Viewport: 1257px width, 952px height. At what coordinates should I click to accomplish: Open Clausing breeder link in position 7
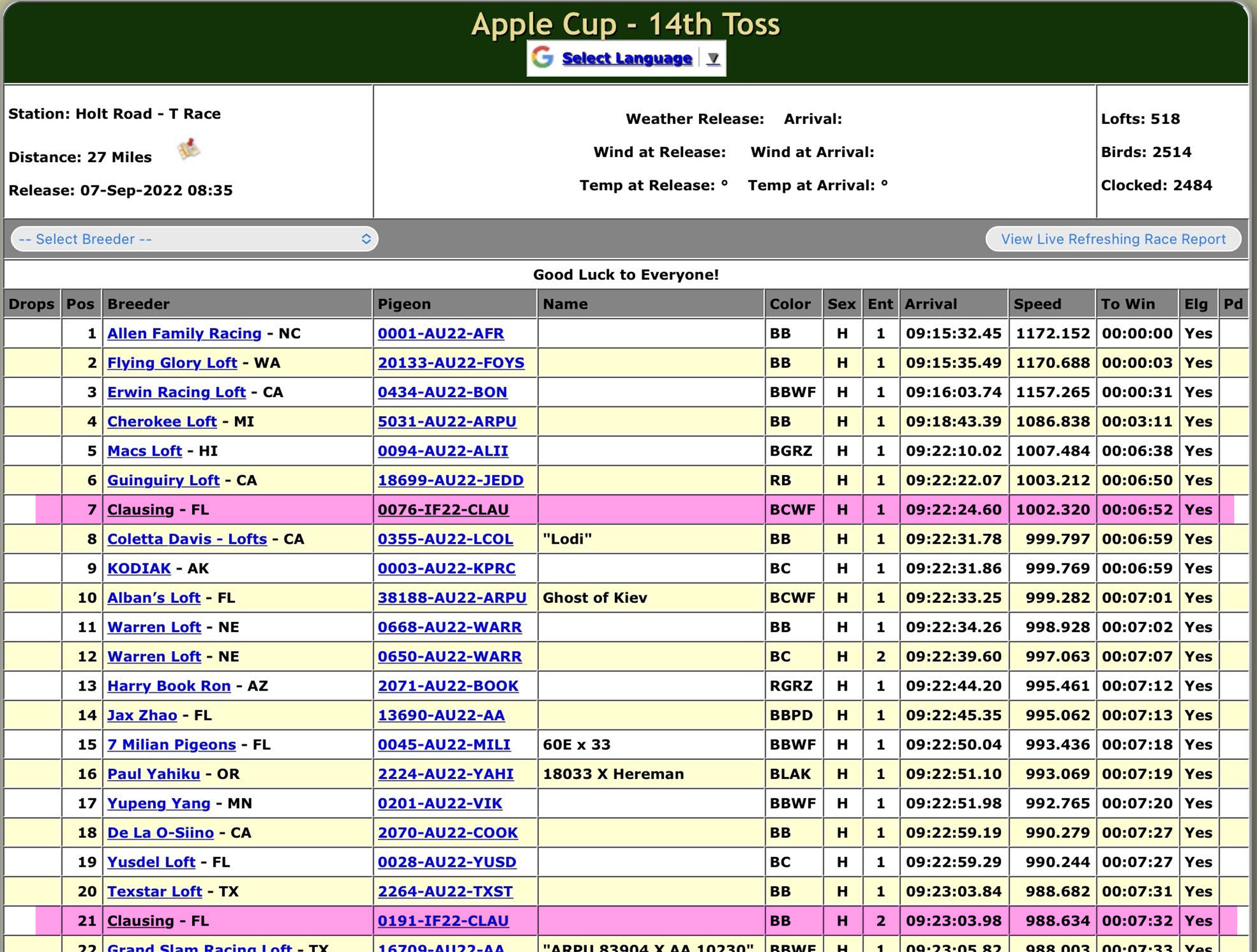141,509
